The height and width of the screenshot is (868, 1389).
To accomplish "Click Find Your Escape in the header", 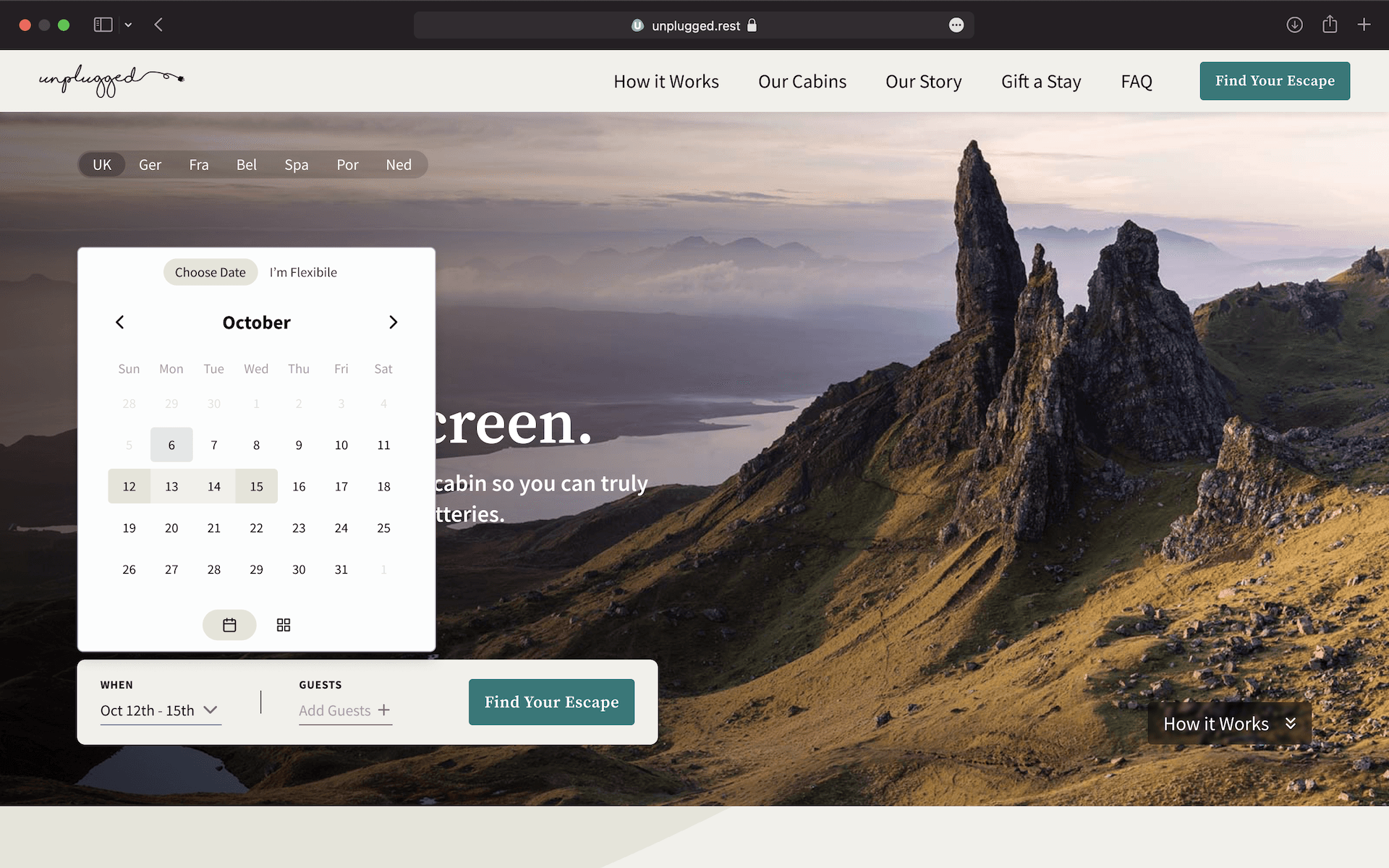I will (1275, 80).
